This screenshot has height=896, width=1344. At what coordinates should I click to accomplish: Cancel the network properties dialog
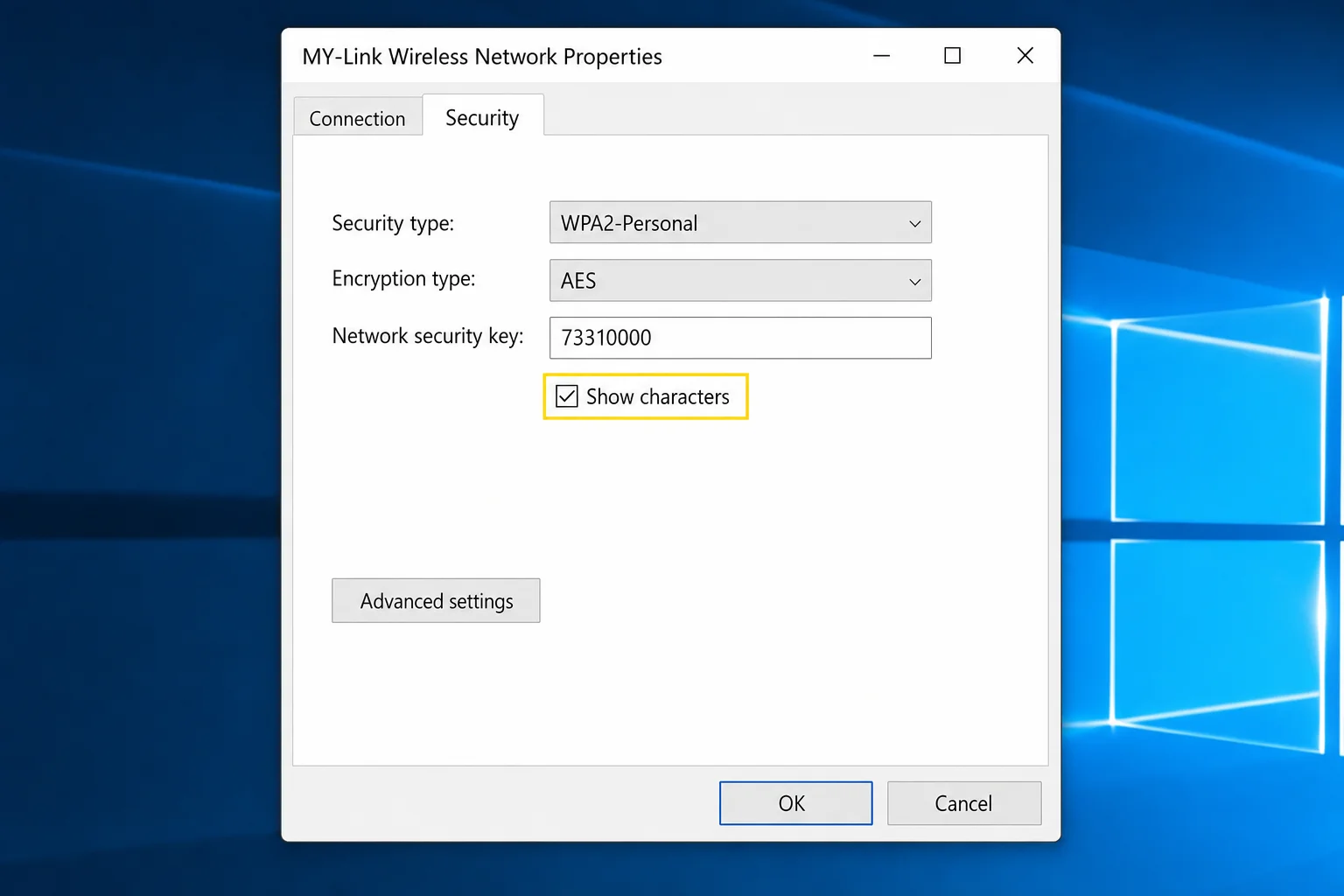(x=964, y=803)
